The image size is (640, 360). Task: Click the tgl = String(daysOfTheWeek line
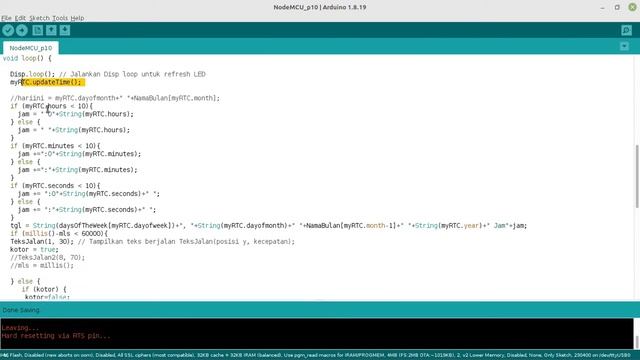point(269,226)
